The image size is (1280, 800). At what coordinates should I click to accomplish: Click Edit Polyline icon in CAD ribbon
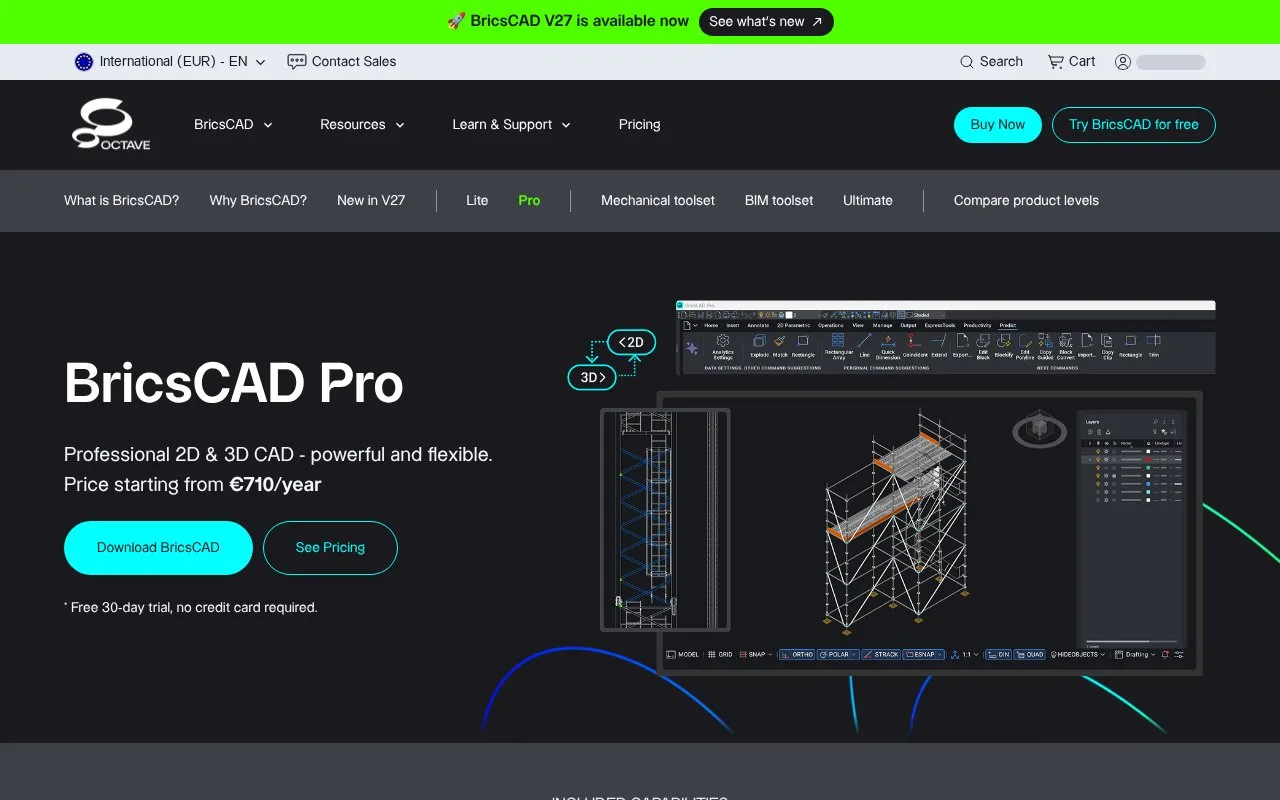(x=1025, y=347)
